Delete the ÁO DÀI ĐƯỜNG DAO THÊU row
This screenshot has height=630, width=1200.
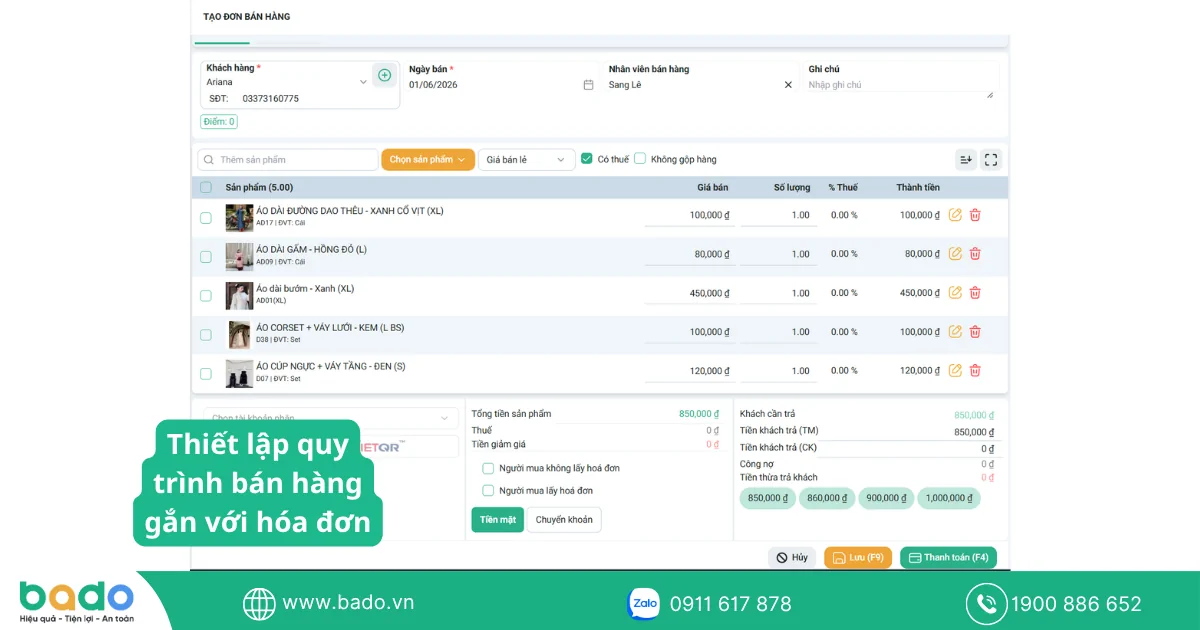(x=975, y=215)
